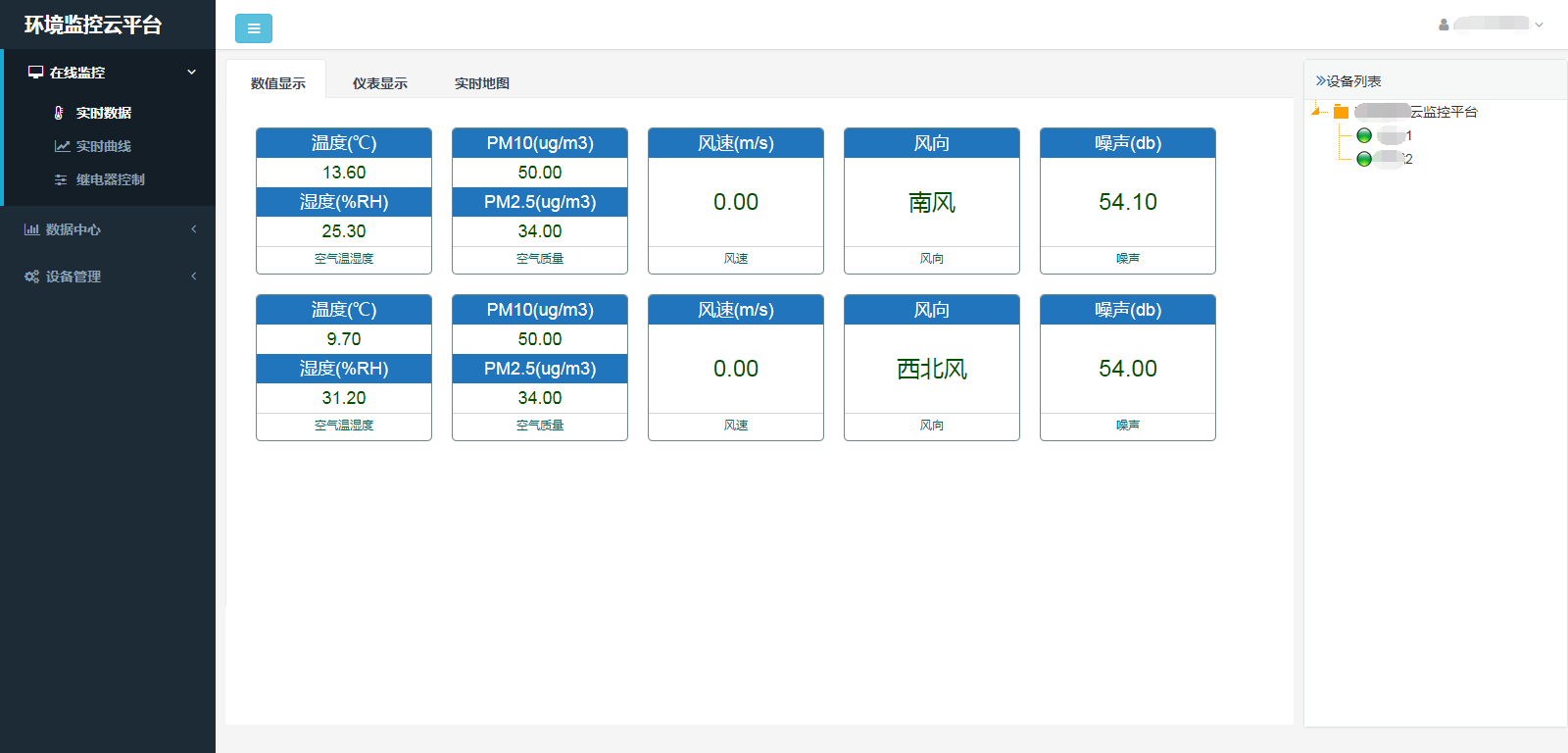The height and width of the screenshot is (753, 1568).
Task: Click the noise value 54.10
Action: [x=1128, y=202]
